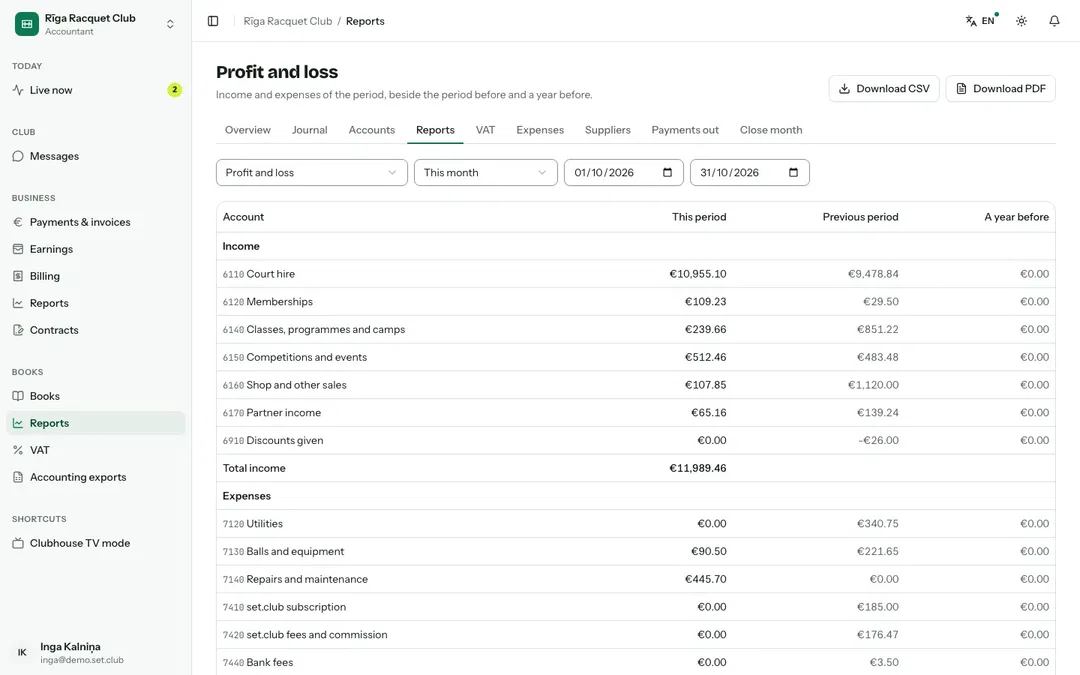
Task: Click the IK user avatar
Action: tap(22, 652)
